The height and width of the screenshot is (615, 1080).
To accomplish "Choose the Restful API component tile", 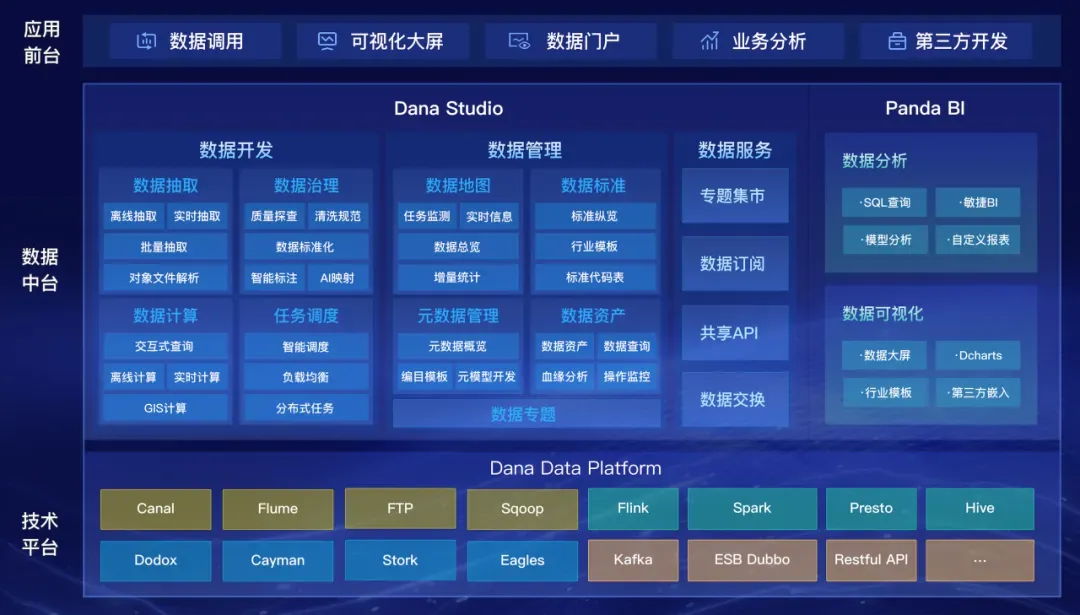I will pyautogui.click(x=871, y=560).
